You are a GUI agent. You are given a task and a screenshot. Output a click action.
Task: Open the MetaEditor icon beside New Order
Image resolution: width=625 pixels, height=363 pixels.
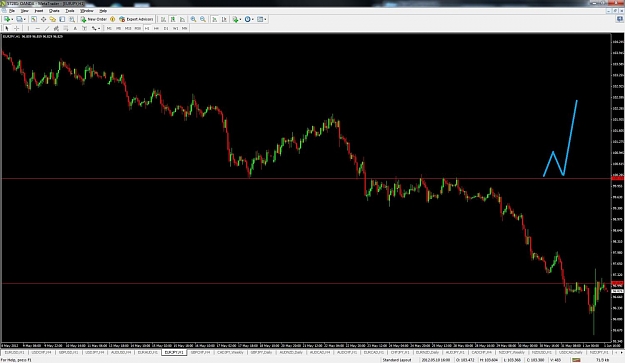[x=113, y=19]
